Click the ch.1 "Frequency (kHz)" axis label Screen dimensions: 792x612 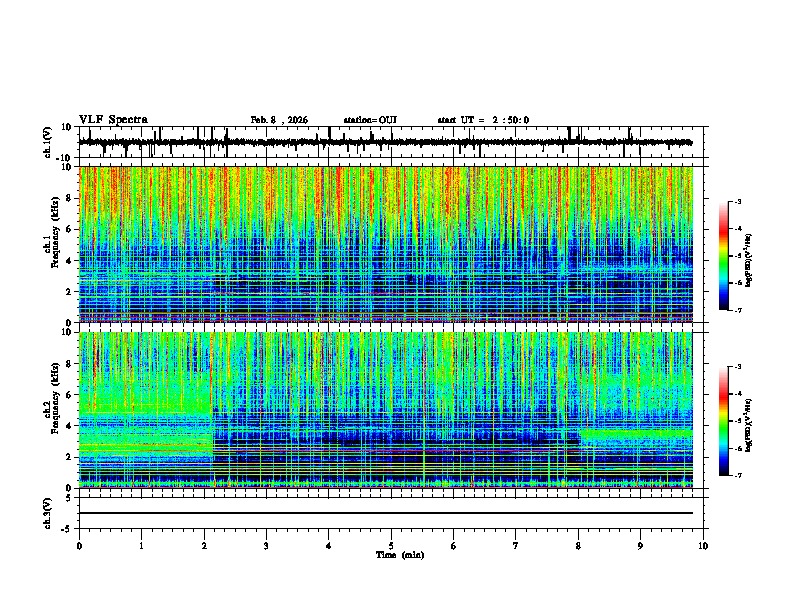coord(55,232)
